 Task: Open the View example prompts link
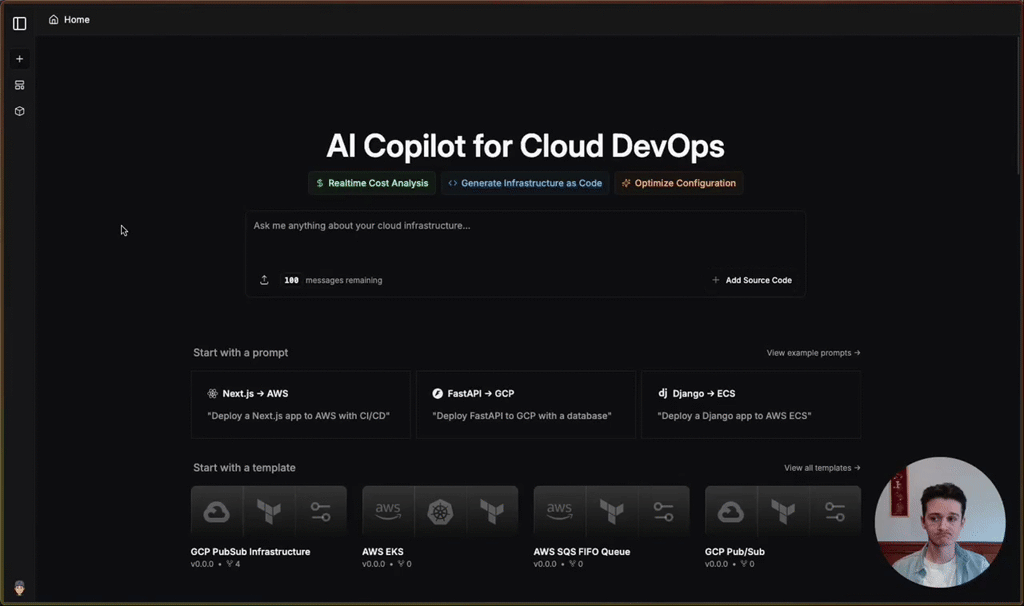[x=813, y=353]
